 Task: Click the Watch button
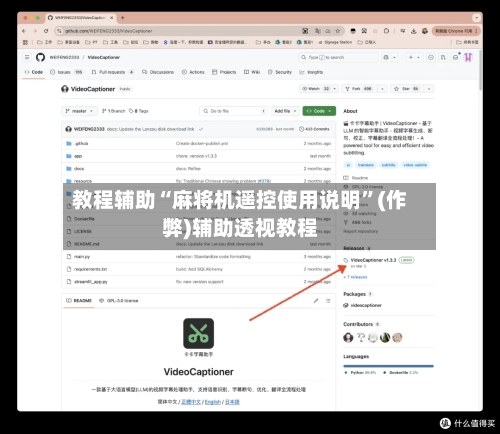(x=315, y=89)
